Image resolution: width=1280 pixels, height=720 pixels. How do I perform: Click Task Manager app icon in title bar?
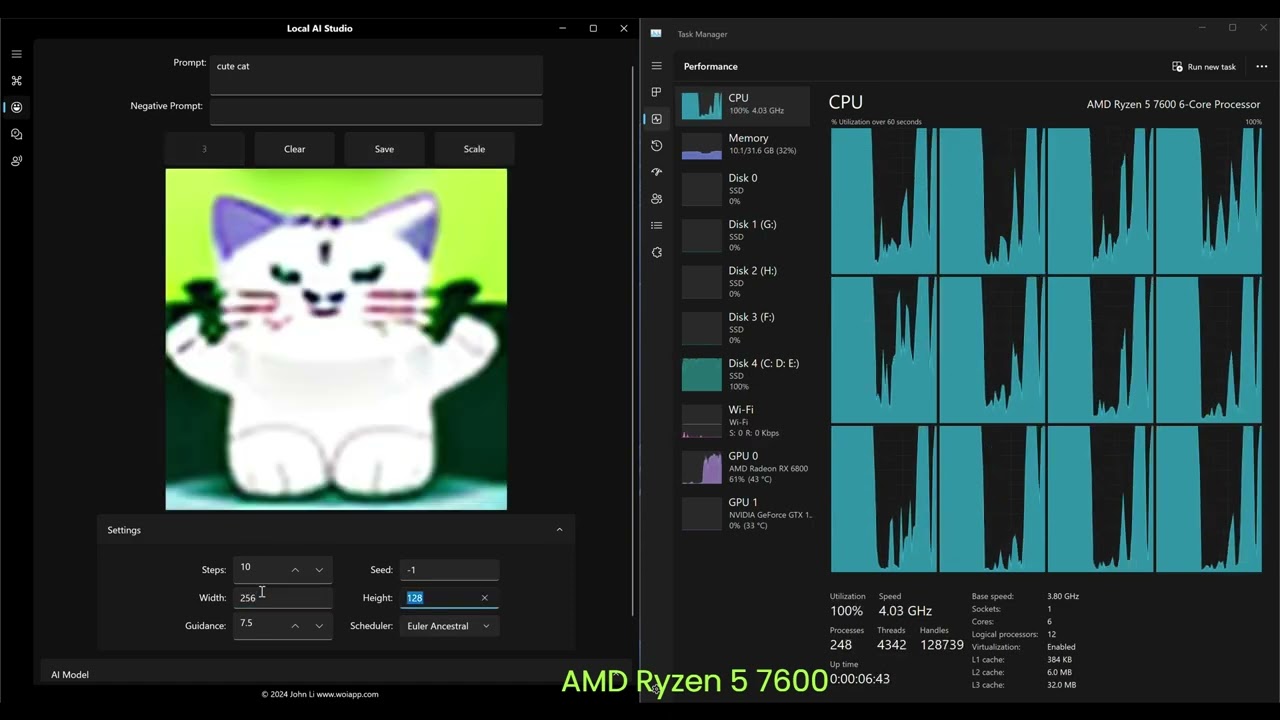(x=656, y=34)
